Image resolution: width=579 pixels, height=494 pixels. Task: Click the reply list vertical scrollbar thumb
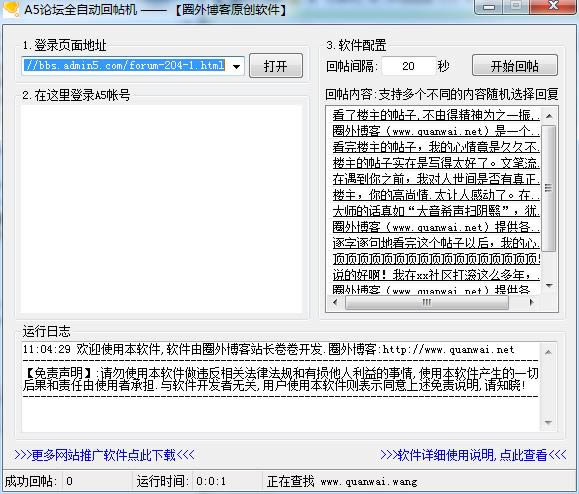point(549,188)
